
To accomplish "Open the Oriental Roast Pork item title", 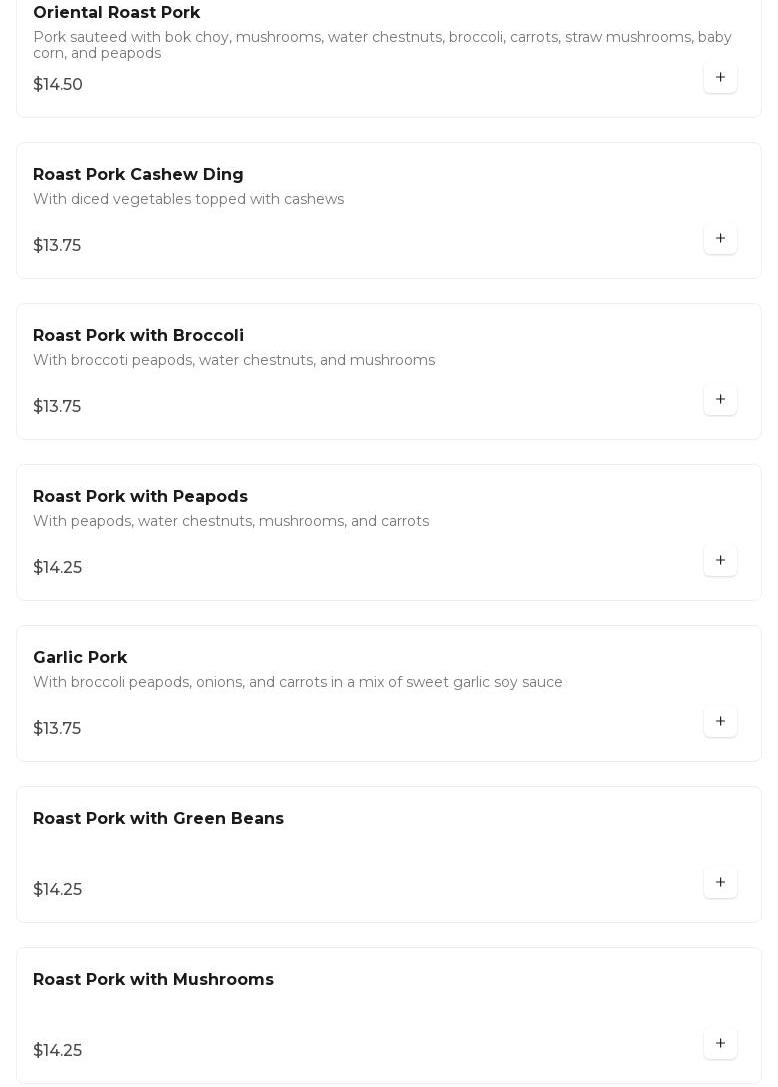I will click(x=116, y=13).
